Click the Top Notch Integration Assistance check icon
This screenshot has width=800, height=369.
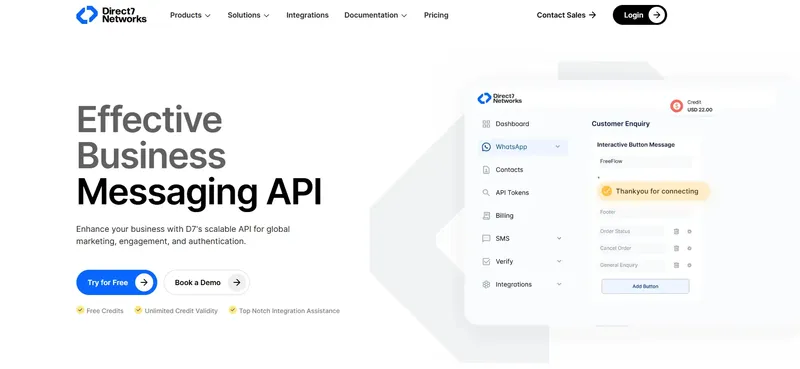coord(233,310)
